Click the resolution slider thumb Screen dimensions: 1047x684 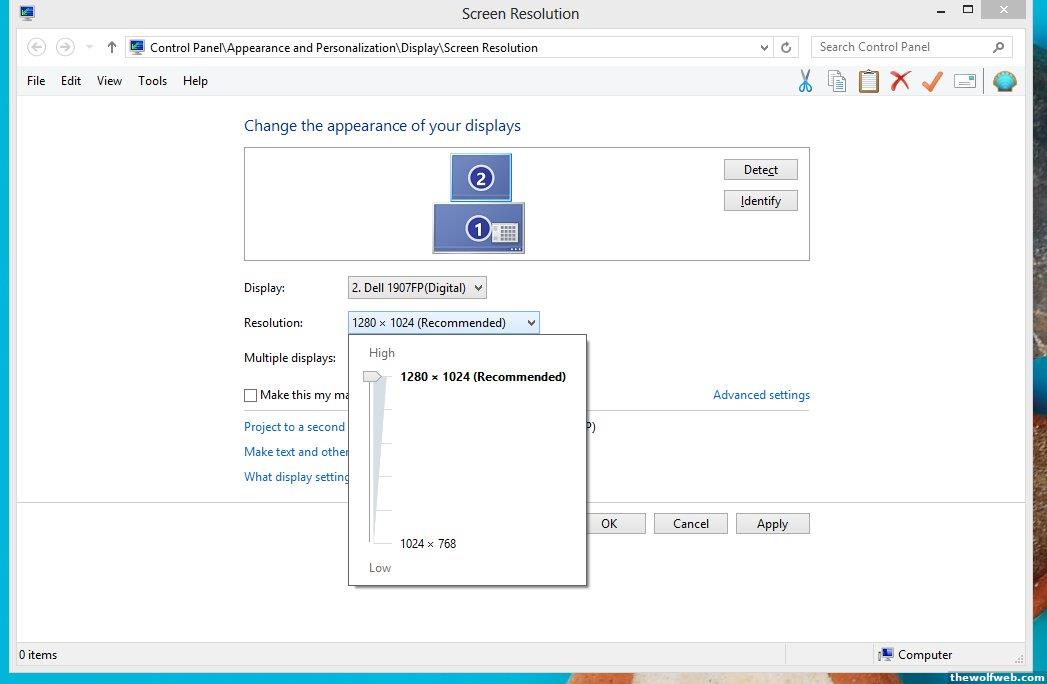tap(372, 376)
